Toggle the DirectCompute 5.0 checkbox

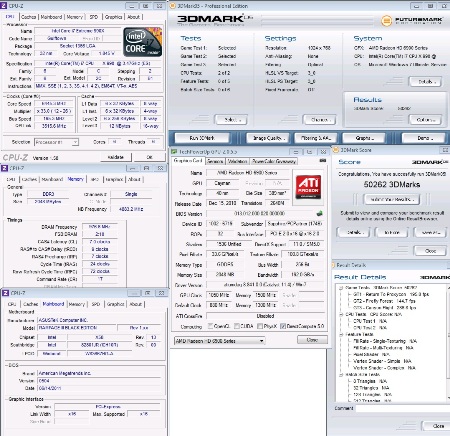point(283,326)
